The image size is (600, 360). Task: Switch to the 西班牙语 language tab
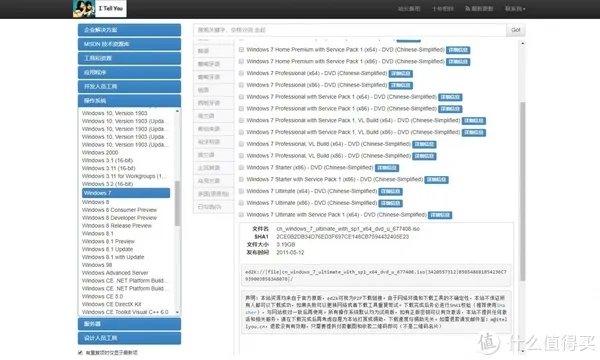[214, 103]
